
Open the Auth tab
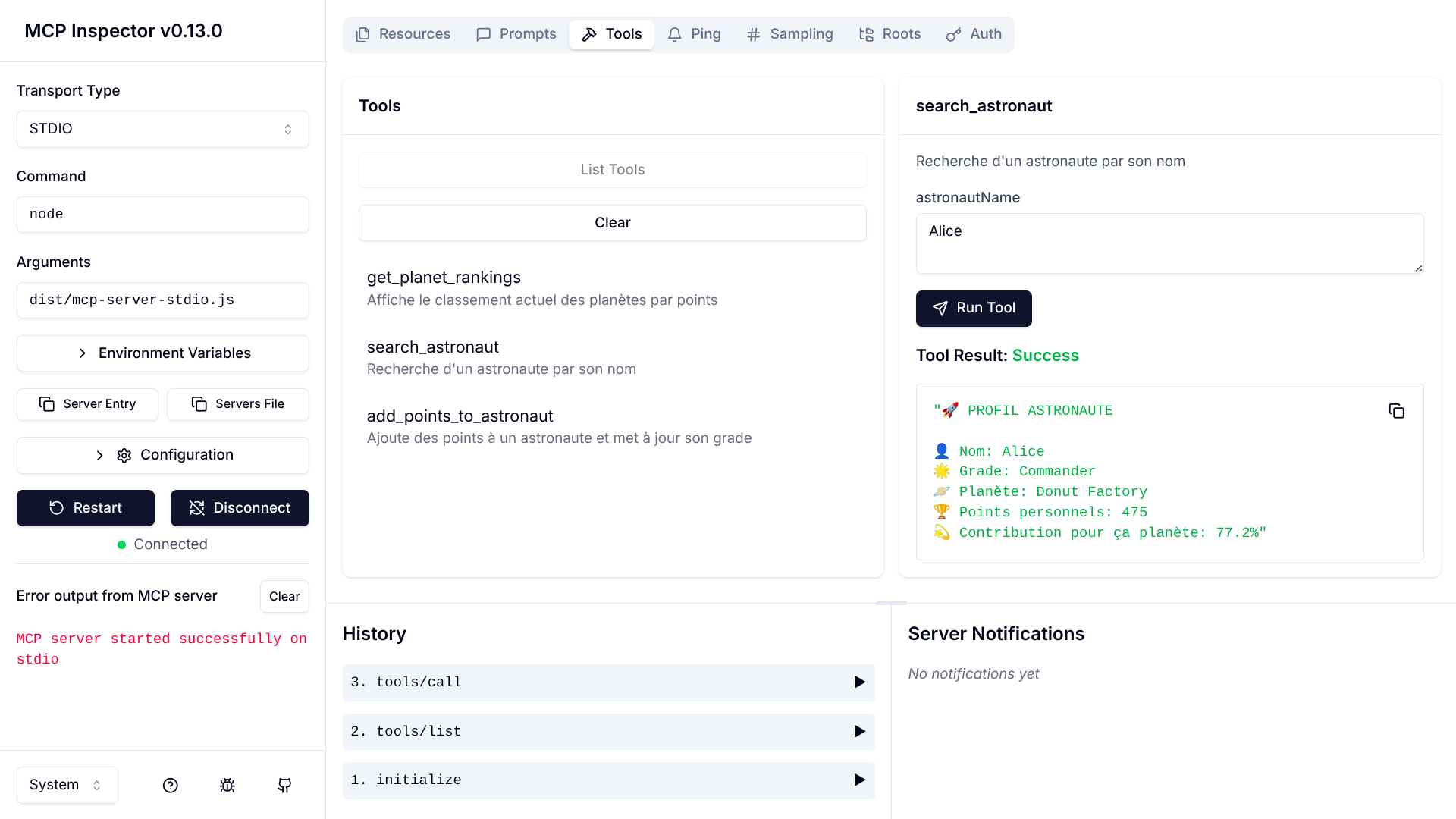pos(974,34)
